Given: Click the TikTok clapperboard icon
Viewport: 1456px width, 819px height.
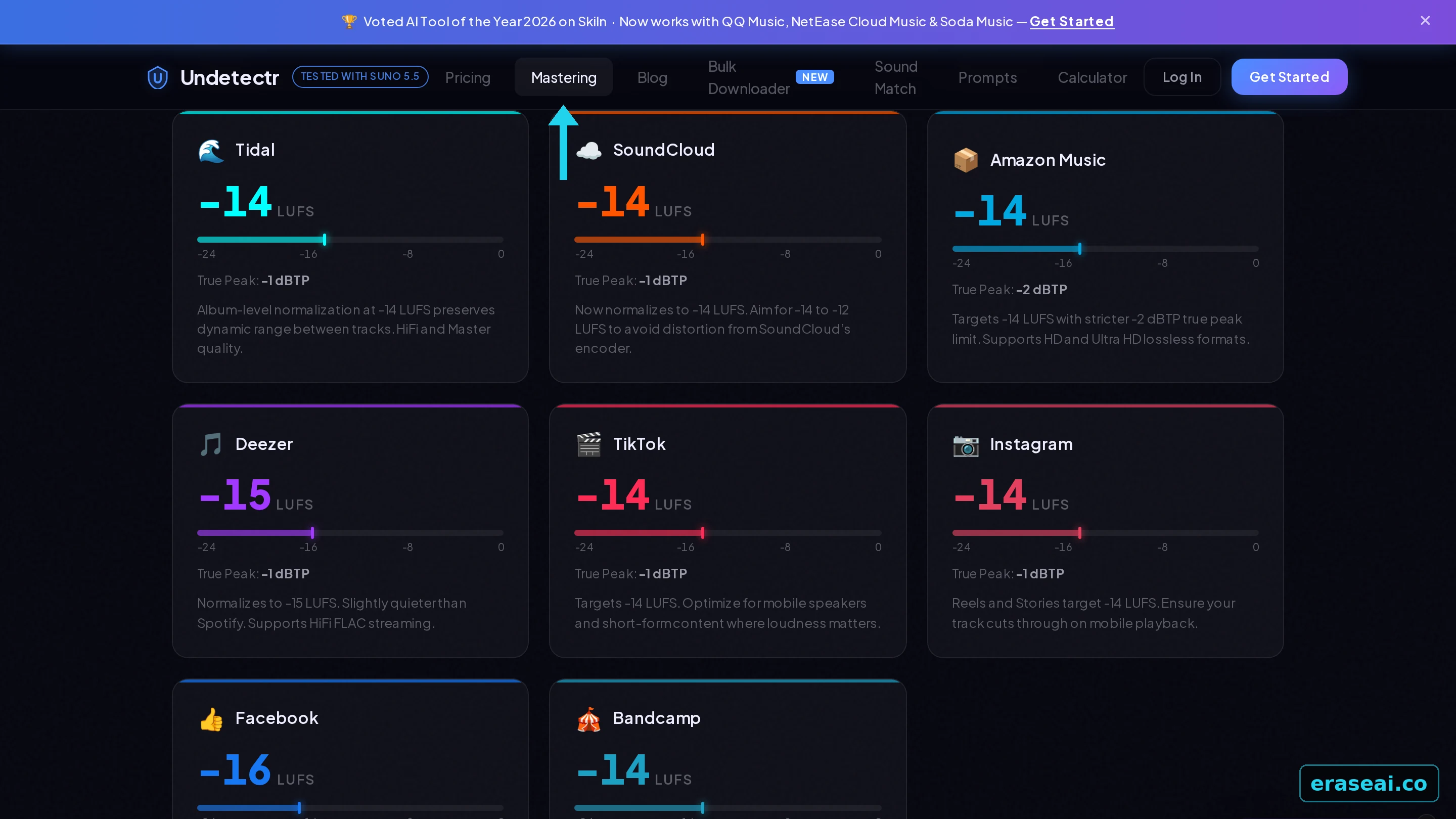Looking at the screenshot, I should [588, 444].
